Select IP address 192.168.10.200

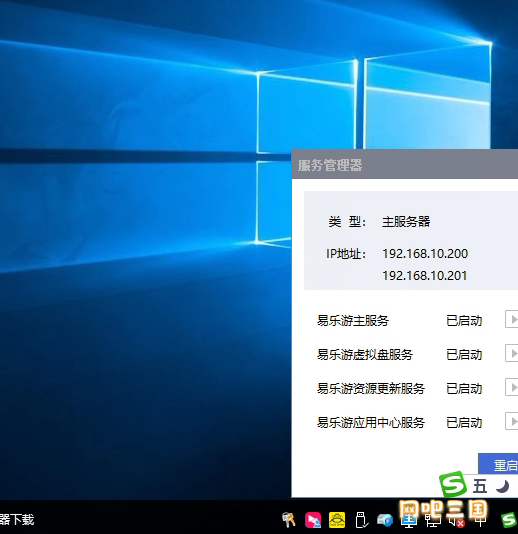click(x=425, y=254)
